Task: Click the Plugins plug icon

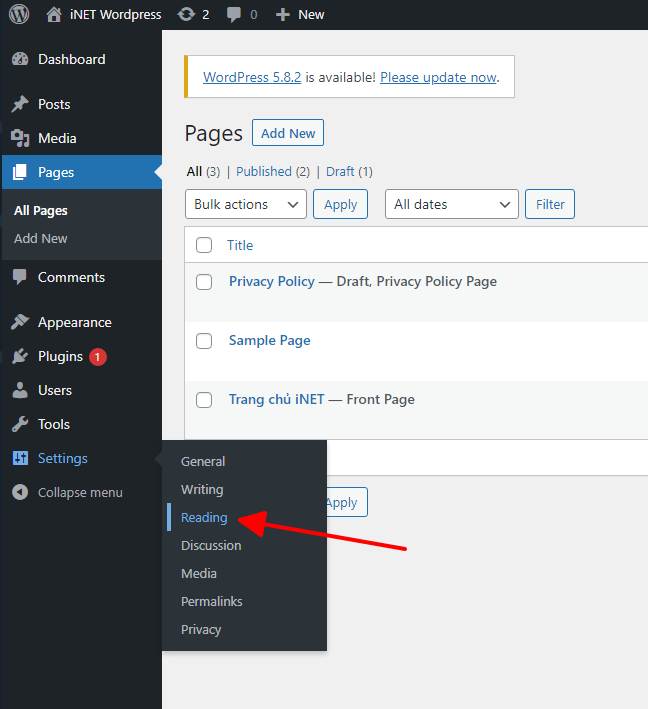Action: 20,356
